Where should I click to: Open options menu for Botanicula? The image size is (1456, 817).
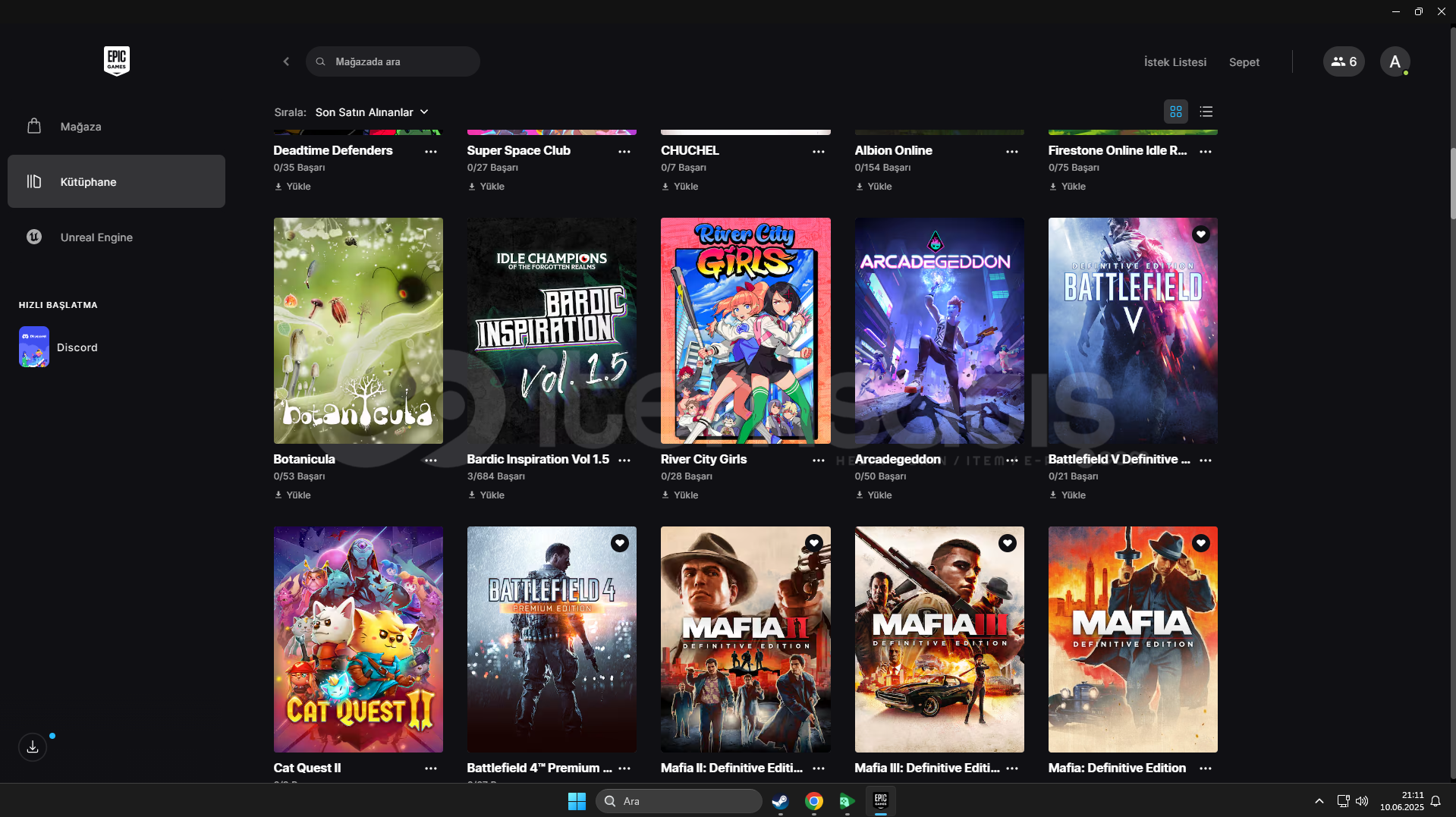(x=431, y=460)
